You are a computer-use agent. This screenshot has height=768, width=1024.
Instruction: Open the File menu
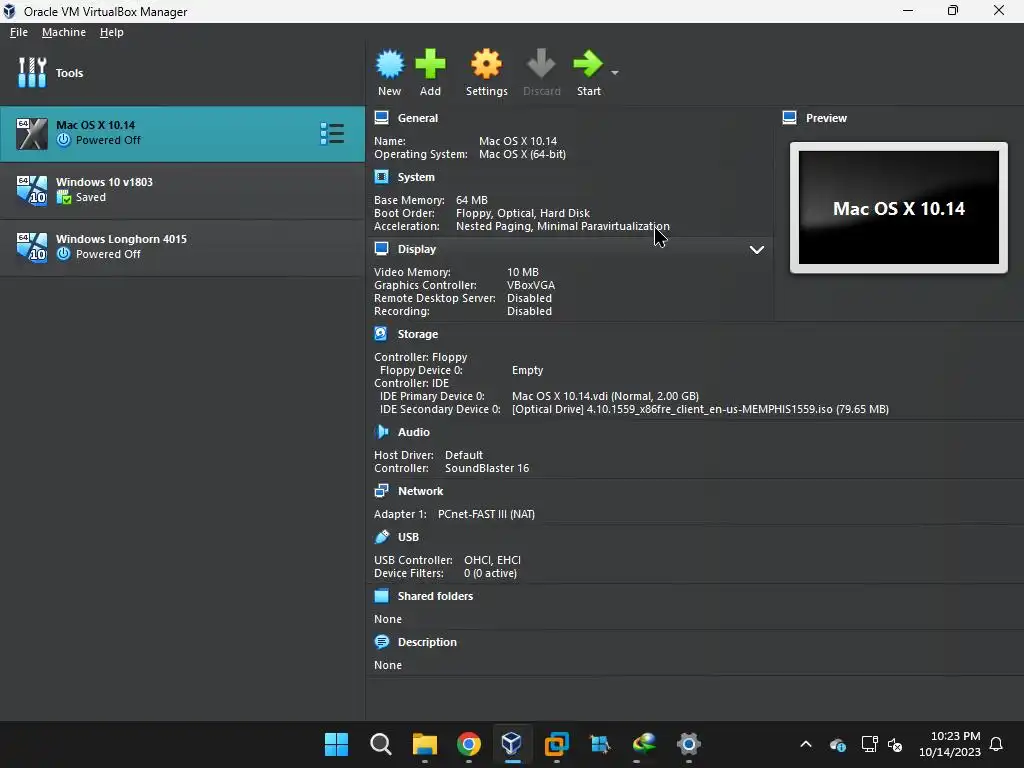point(19,32)
